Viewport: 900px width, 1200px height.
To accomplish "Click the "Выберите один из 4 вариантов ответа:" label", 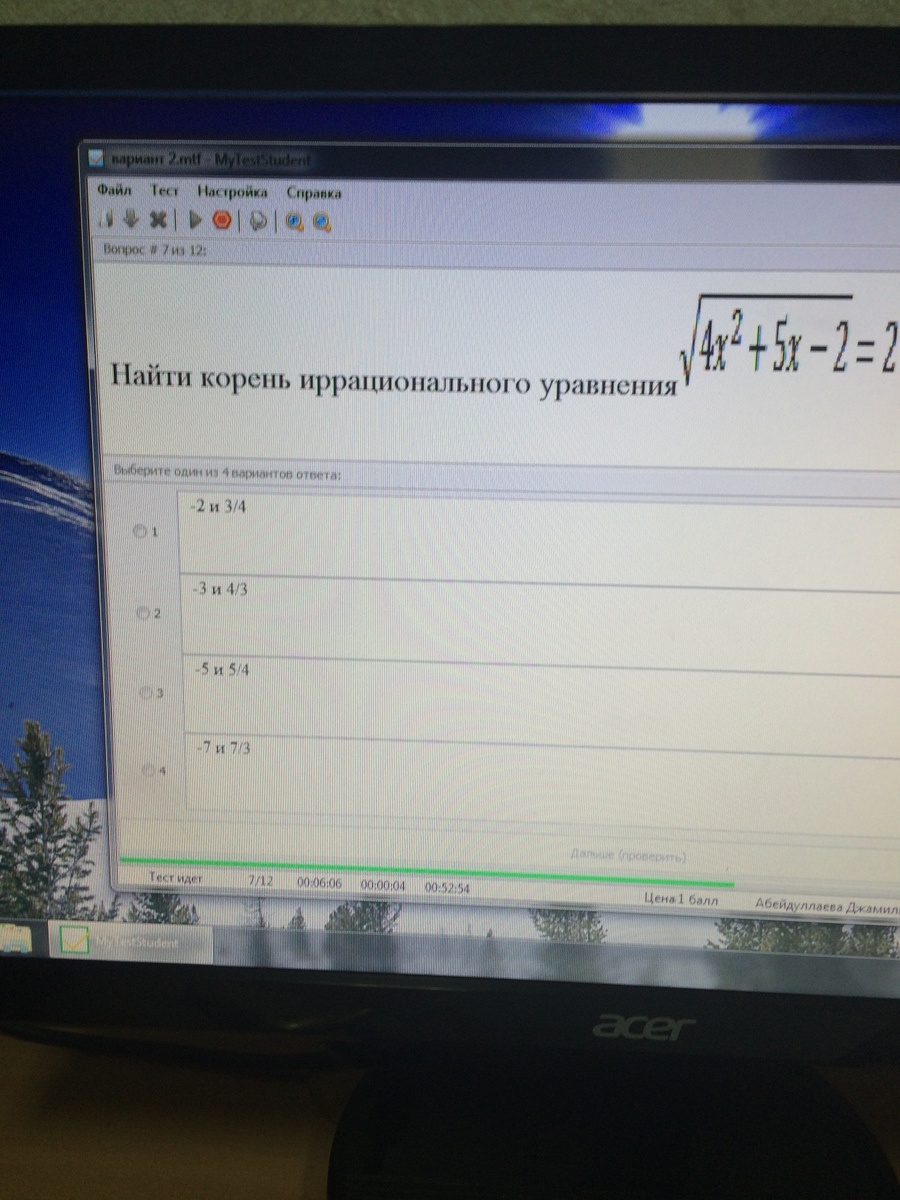I will point(228,473).
